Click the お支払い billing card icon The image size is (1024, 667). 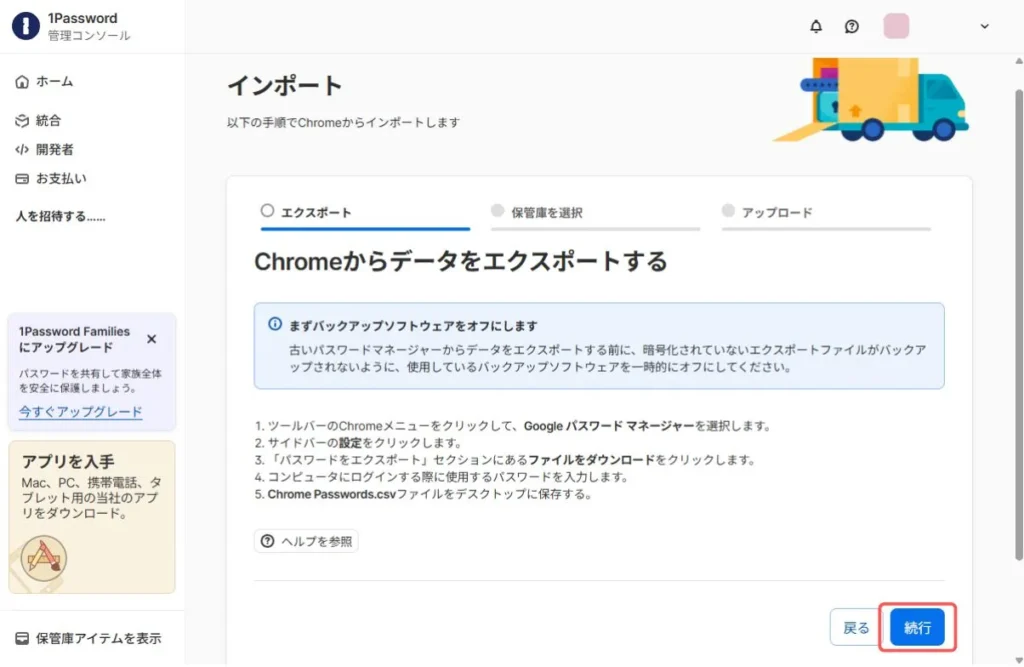tap(22, 179)
